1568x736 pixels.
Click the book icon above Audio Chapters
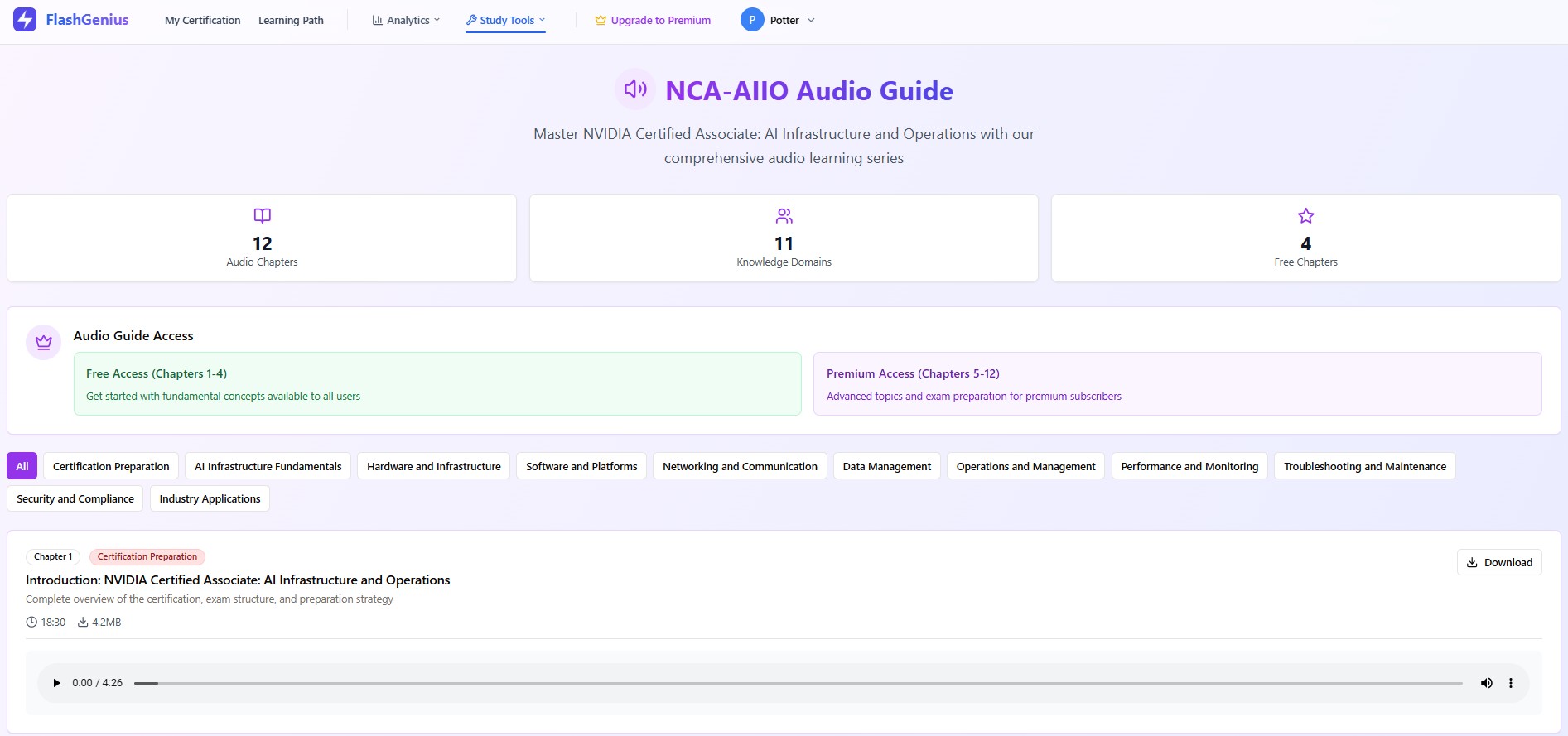[262, 216]
